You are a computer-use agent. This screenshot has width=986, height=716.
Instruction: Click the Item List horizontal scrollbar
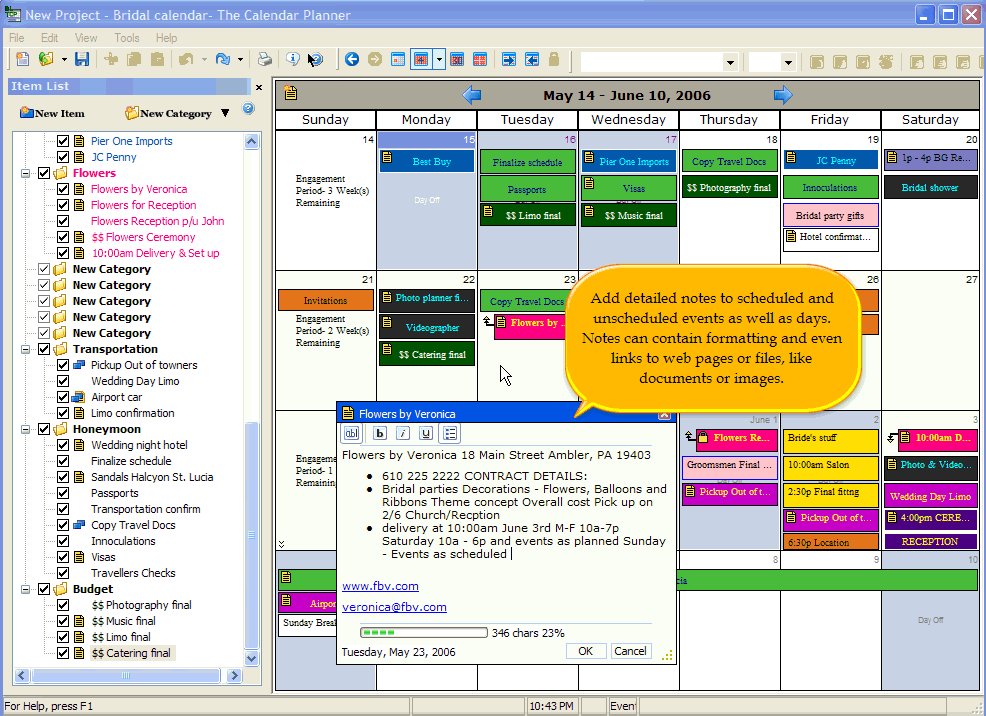click(128, 676)
